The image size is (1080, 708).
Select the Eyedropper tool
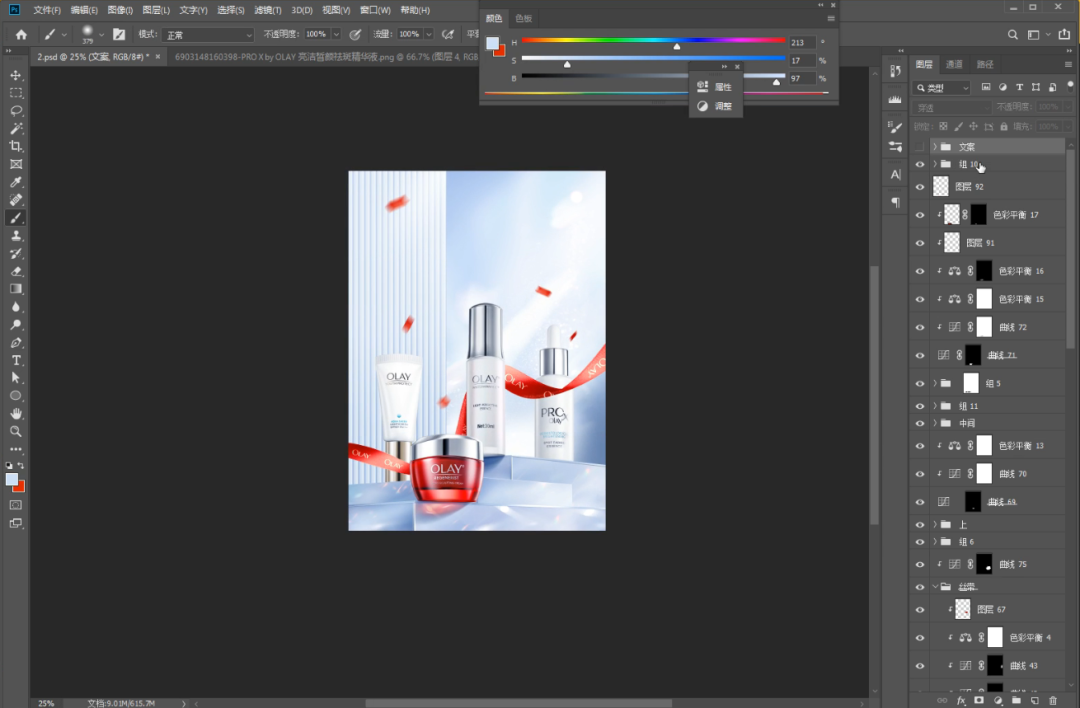tap(16, 182)
